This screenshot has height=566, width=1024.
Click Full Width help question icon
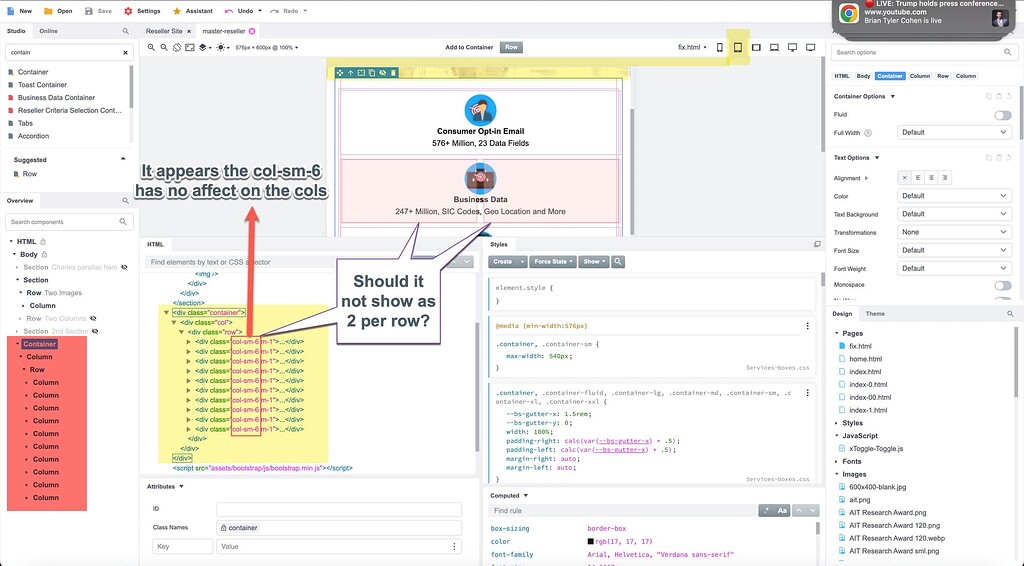click(868, 133)
